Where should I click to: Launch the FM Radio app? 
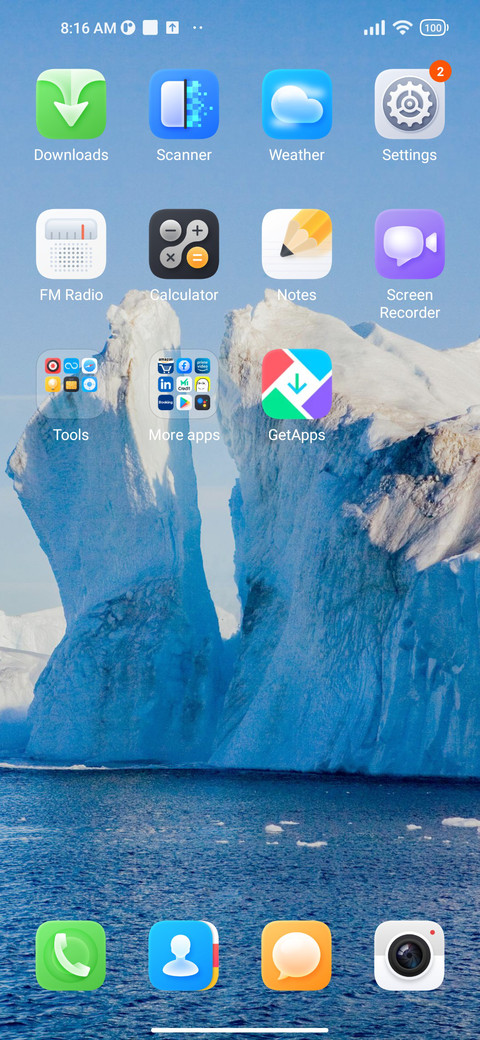pyautogui.click(x=71, y=244)
